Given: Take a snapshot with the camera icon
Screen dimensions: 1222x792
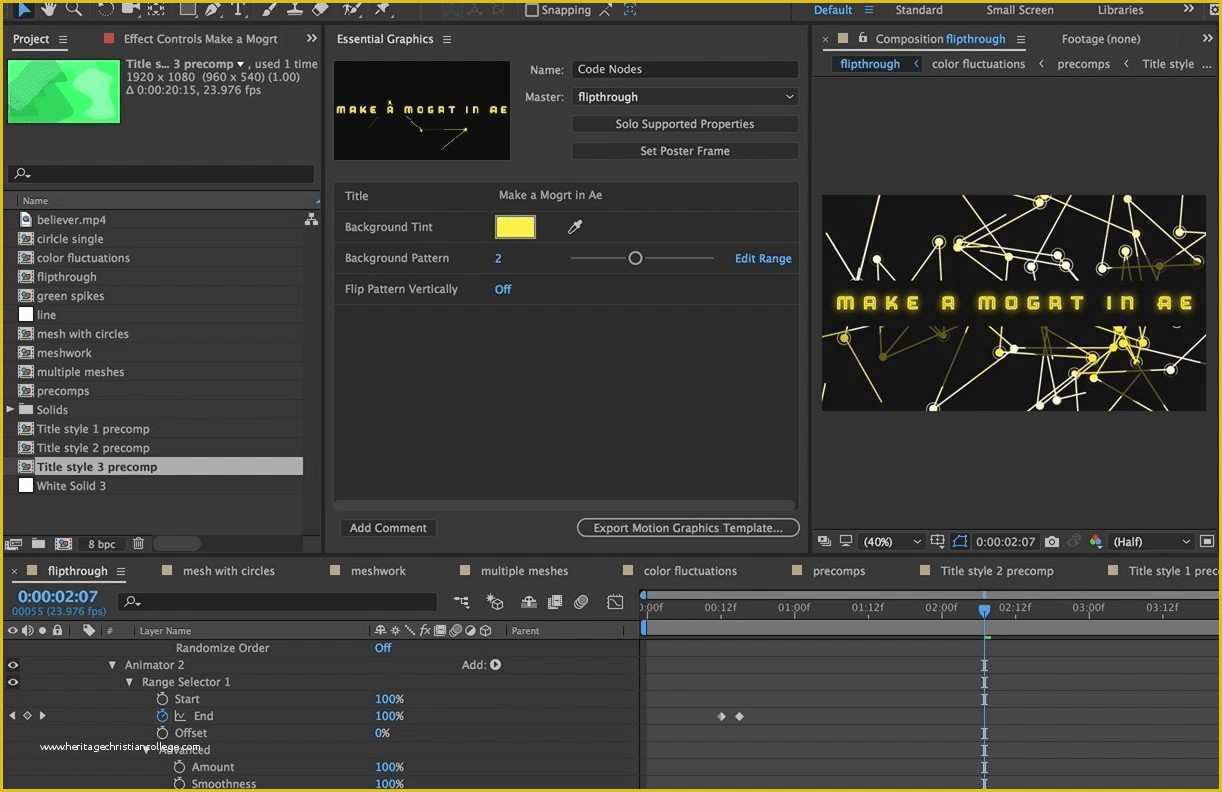Looking at the screenshot, I should pos(1051,541).
